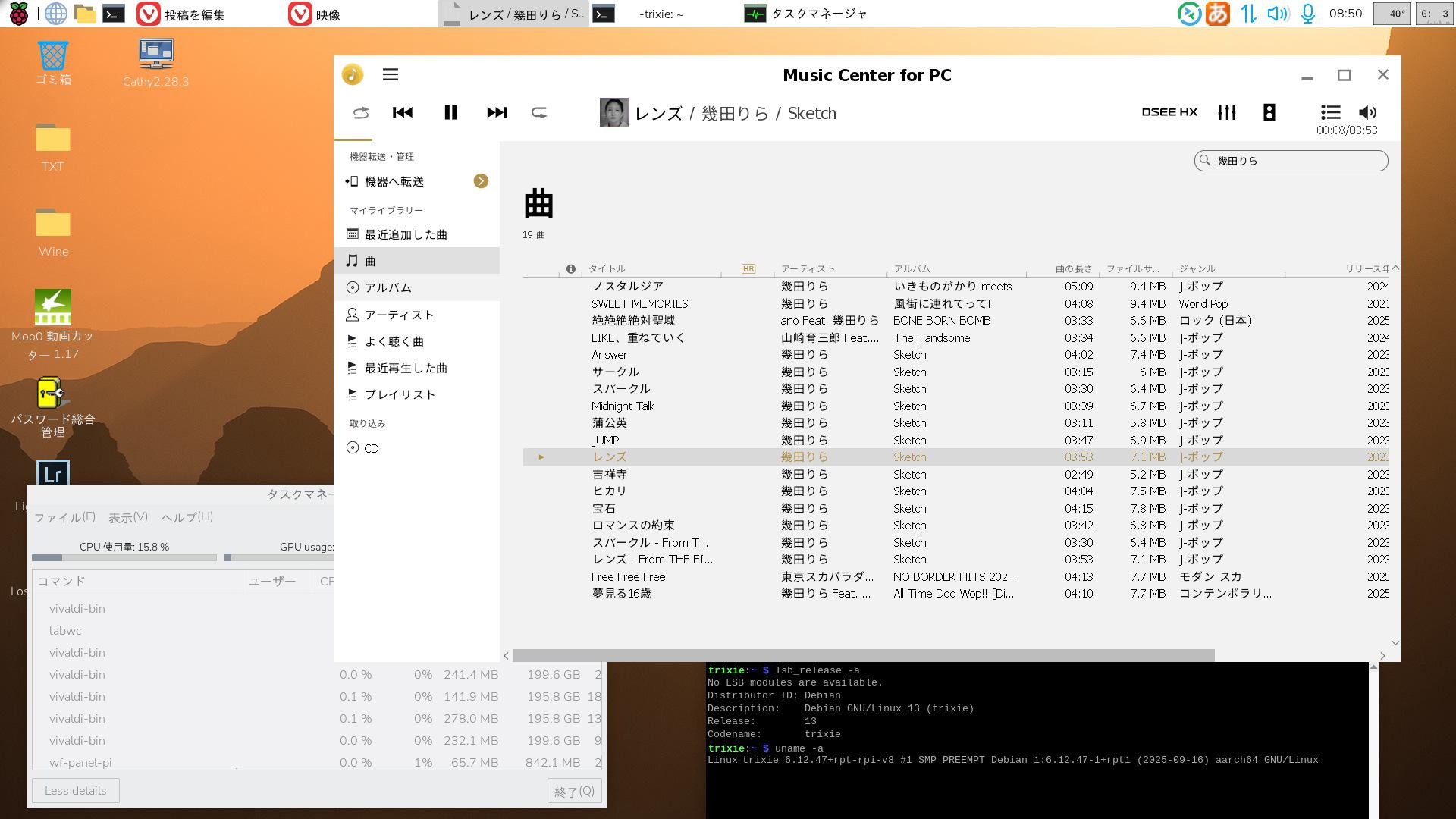
Task: Toggle DSEE HX sound enhancement
Action: pos(1169,112)
